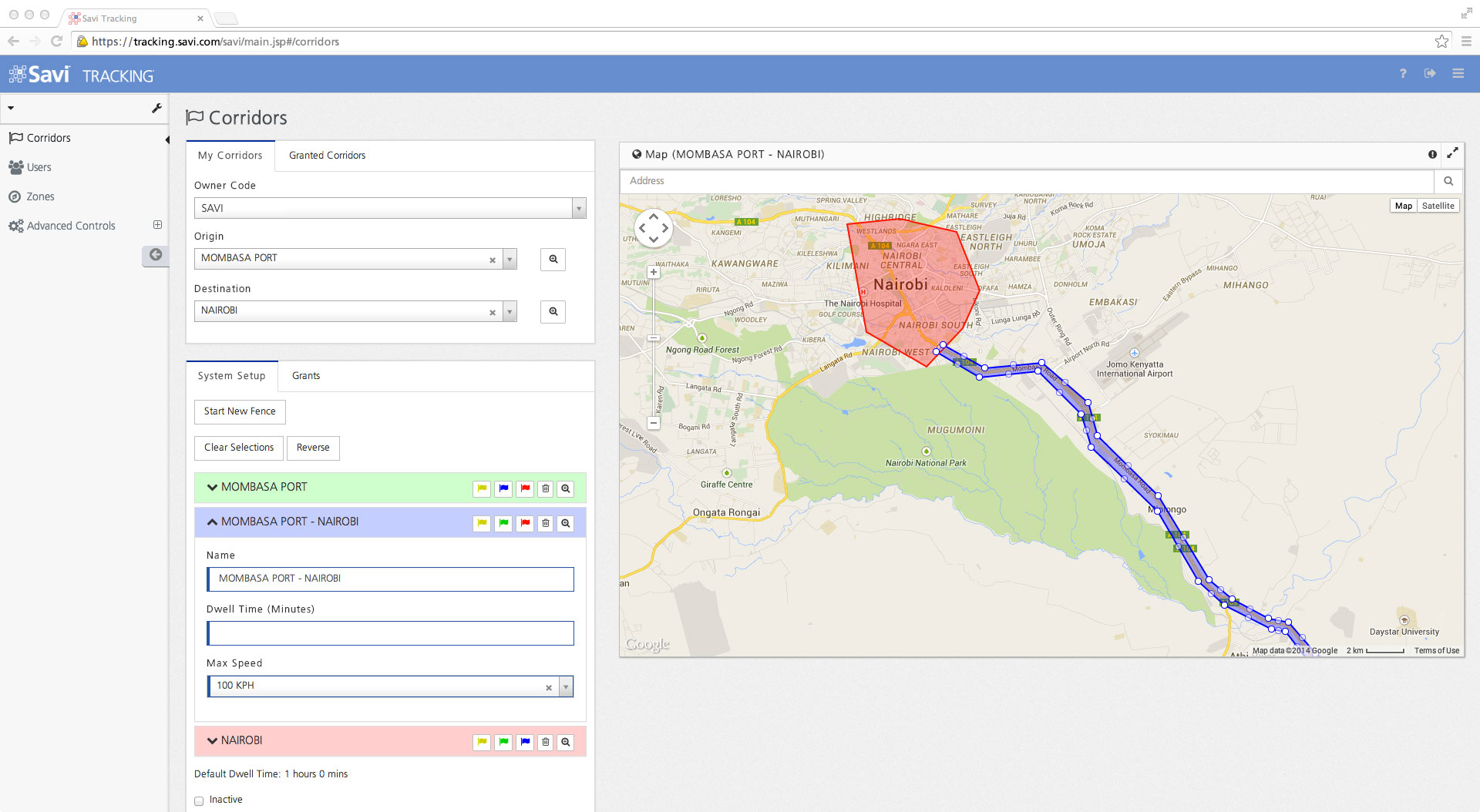Expand the MOMBASA PORT section

(x=212, y=487)
